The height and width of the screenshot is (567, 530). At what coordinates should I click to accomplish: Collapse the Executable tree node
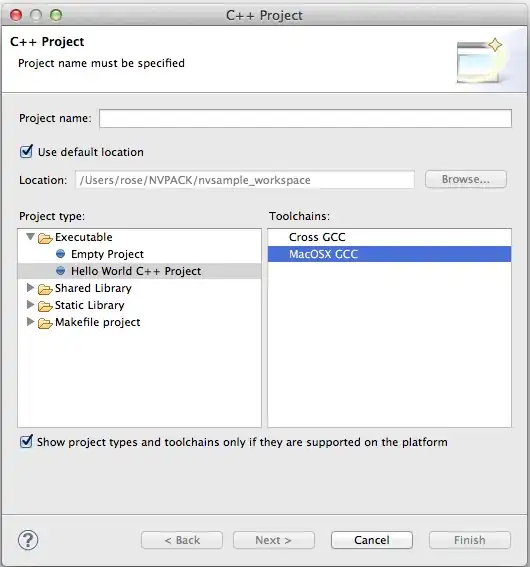[x=30, y=237]
